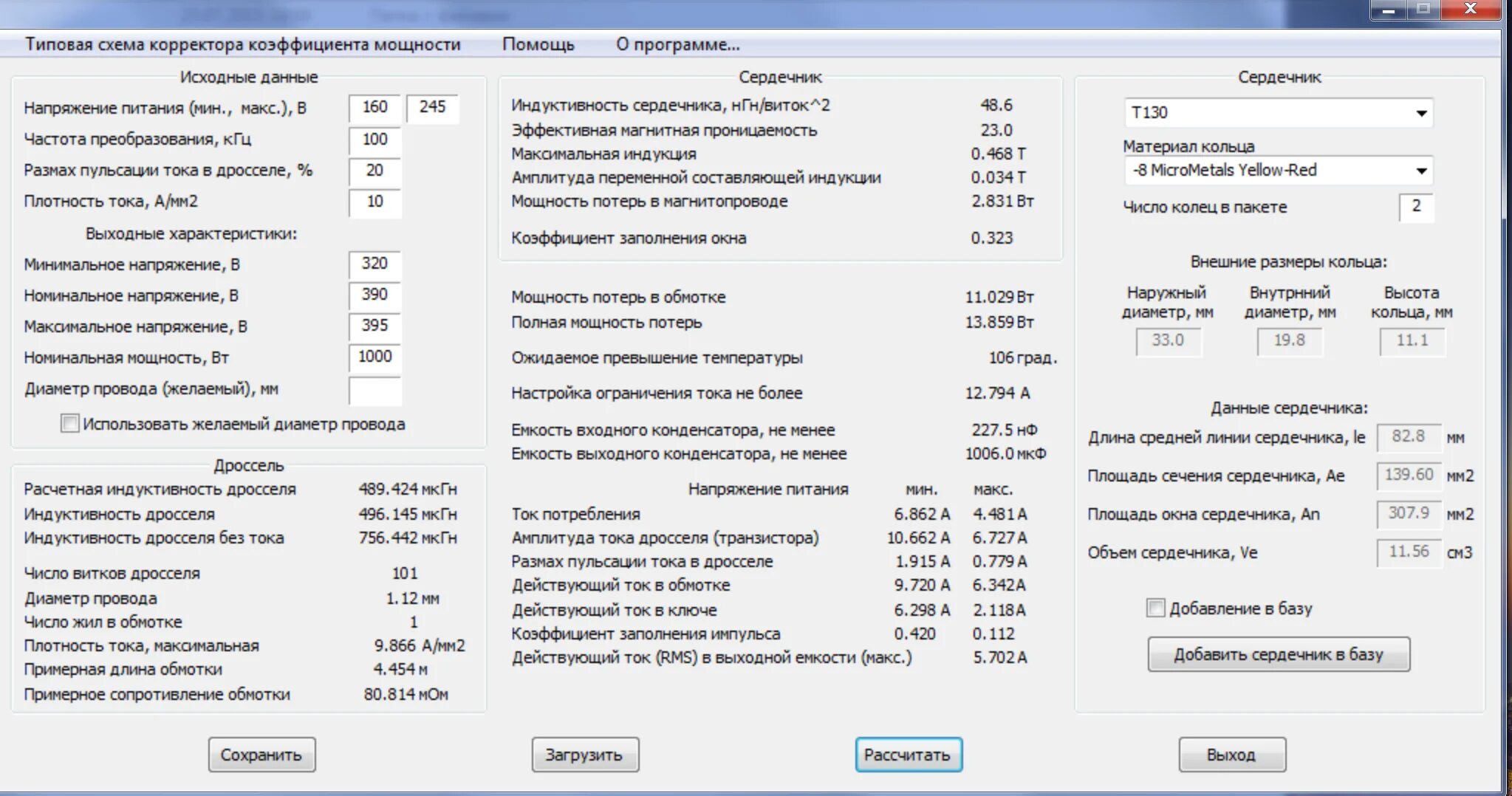Select the '489.424 мкГн' calculated inductance value

408,489
